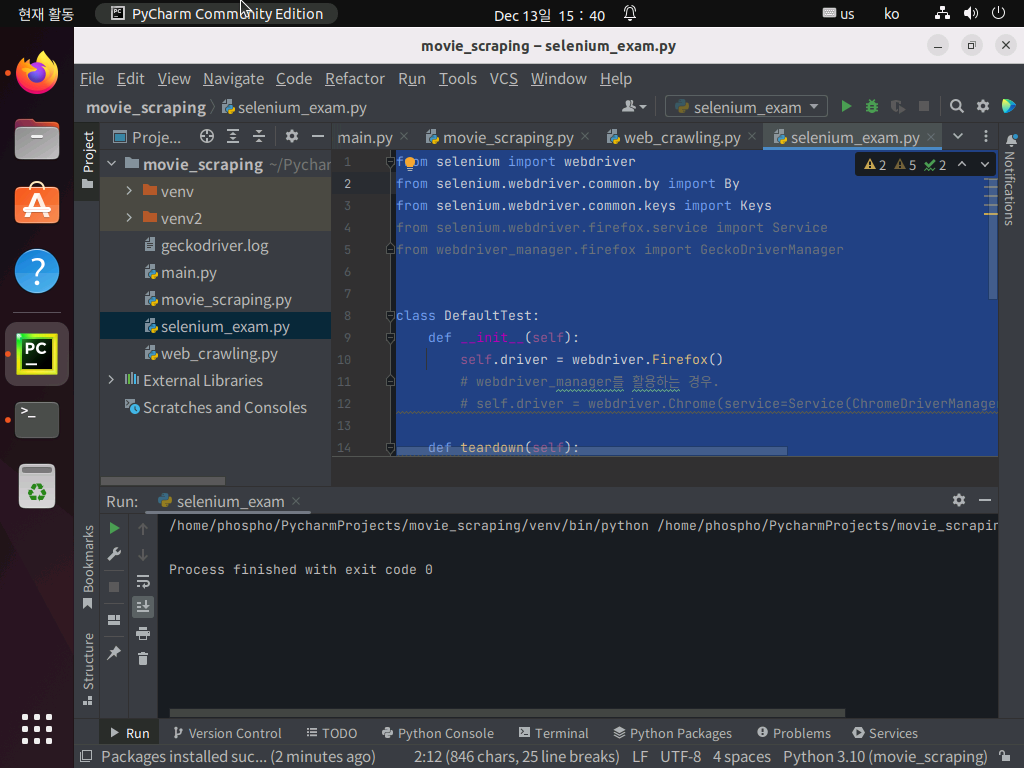The height and width of the screenshot is (768, 1024).
Task: Expand the venv folder in the Project tree
Action: click(x=129, y=191)
